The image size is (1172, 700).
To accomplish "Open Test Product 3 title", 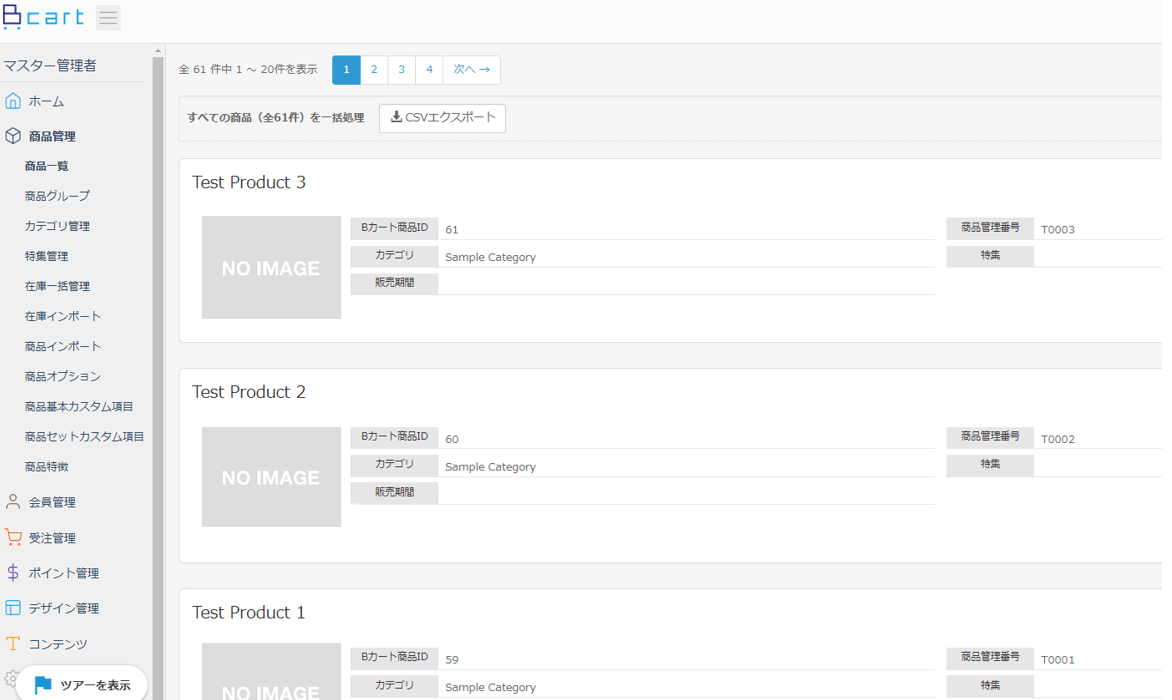I will 249,182.
